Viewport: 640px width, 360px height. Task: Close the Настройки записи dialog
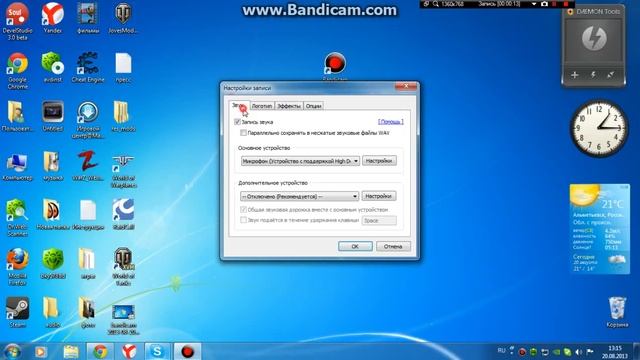[406, 86]
